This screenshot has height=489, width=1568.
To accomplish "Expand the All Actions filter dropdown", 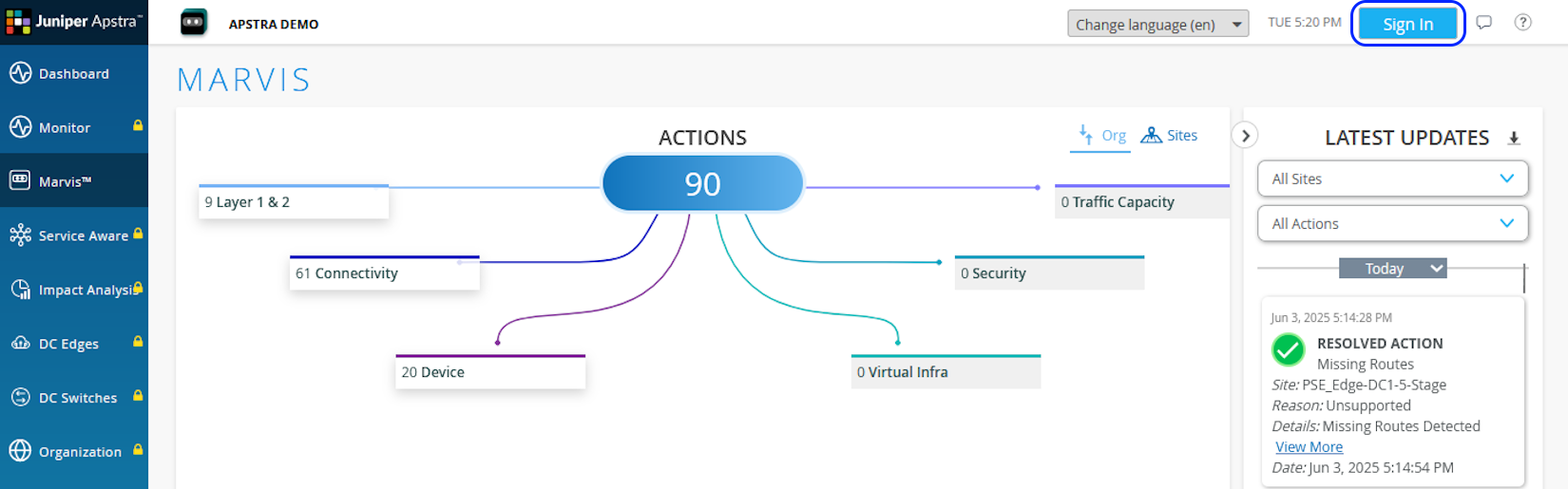I will click(x=1392, y=223).
